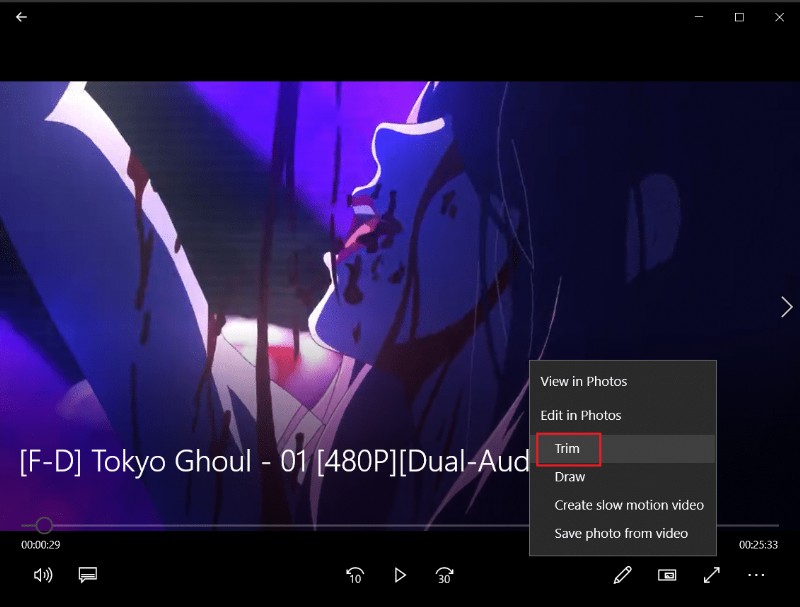Open the more options ellipsis menu
Viewport: 800px width, 607px height.
tap(756, 575)
